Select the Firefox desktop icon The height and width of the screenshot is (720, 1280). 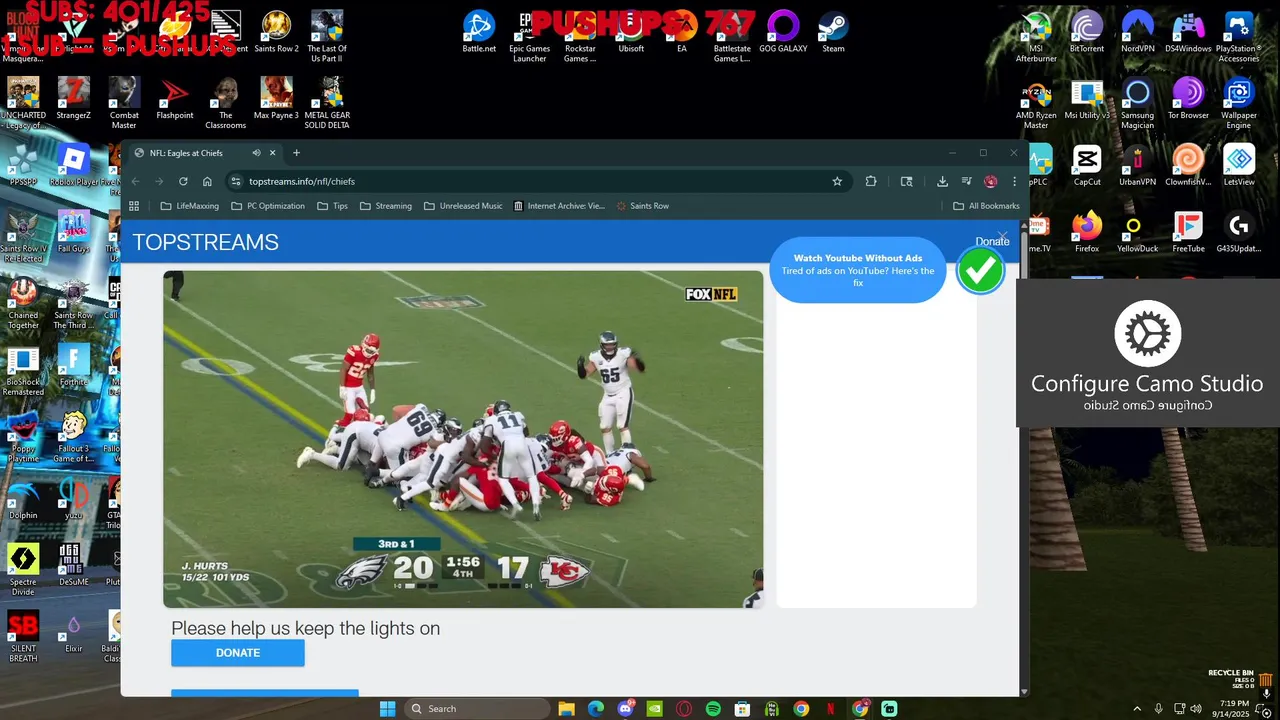[x=1087, y=233]
